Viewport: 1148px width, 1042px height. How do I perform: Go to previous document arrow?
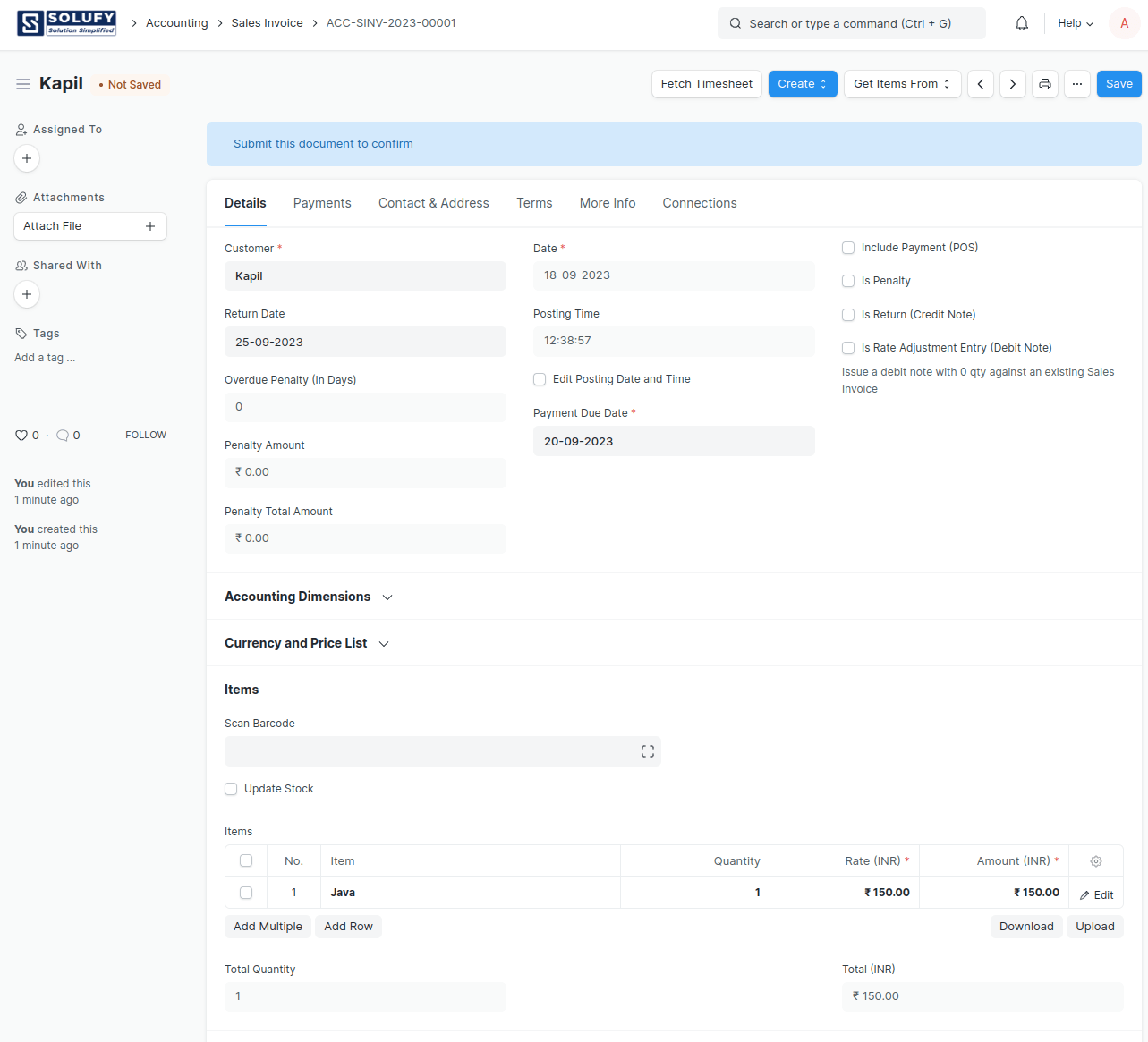981,84
